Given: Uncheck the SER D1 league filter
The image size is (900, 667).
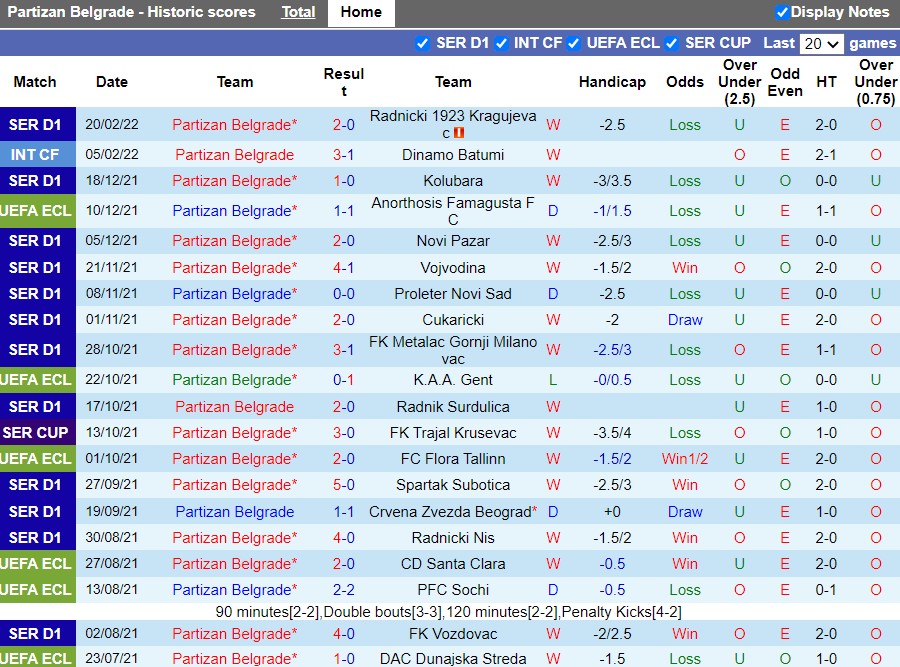Looking at the screenshot, I should (x=422, y=43).
